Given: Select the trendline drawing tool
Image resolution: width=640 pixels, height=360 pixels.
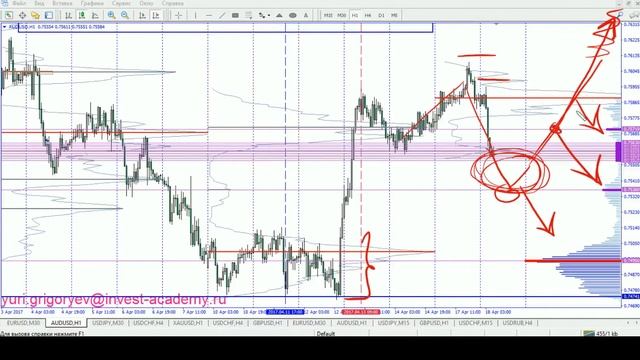Looking at the screenshot, I should [222, 16].
